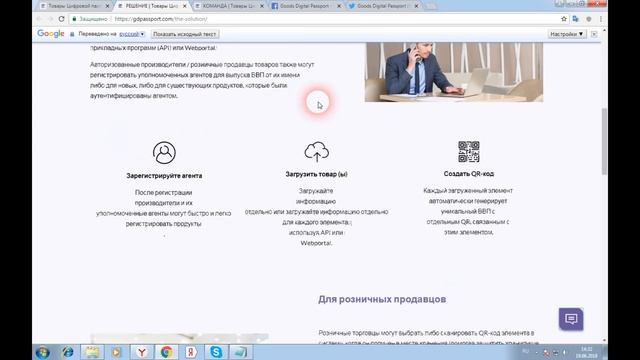
Task: Click the clock in the system tray
Action: (587, 352)
